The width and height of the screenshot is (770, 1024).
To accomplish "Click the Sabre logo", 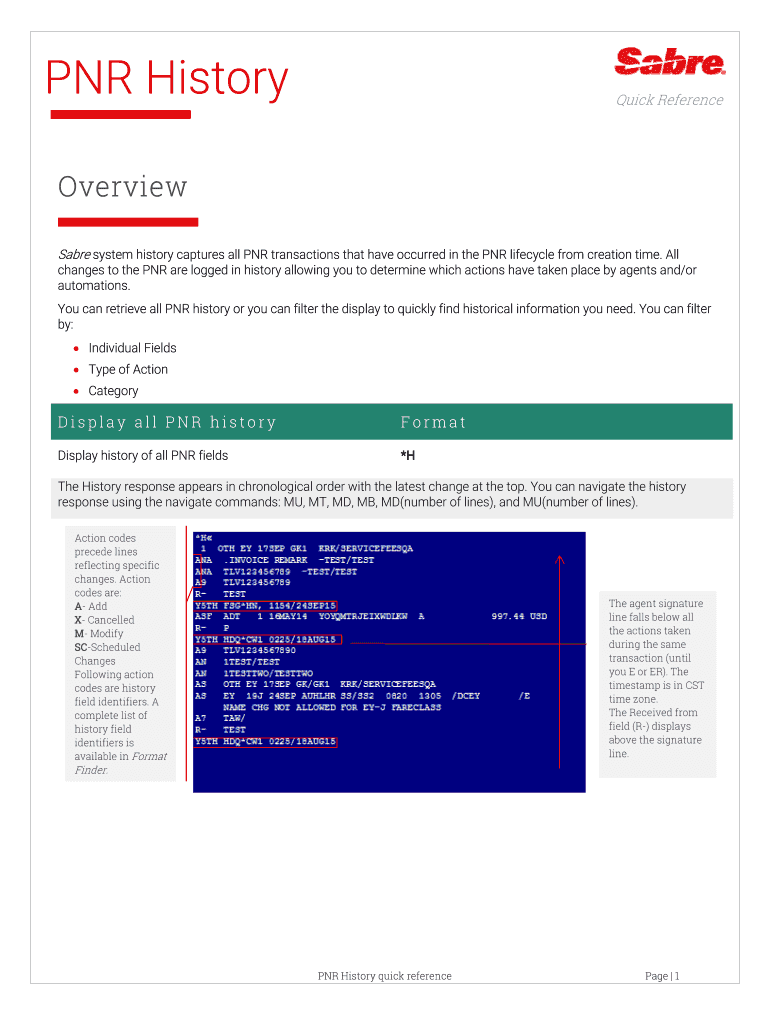I will click(669, 64).
